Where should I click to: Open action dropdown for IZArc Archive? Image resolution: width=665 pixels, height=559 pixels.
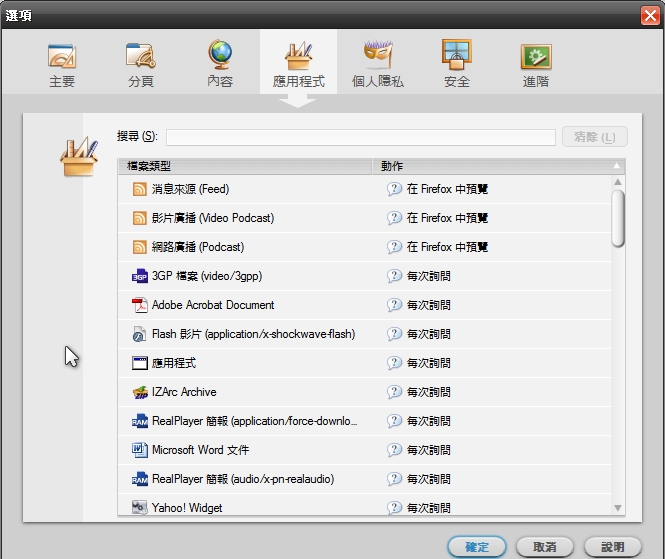click(x=490, y=392)
